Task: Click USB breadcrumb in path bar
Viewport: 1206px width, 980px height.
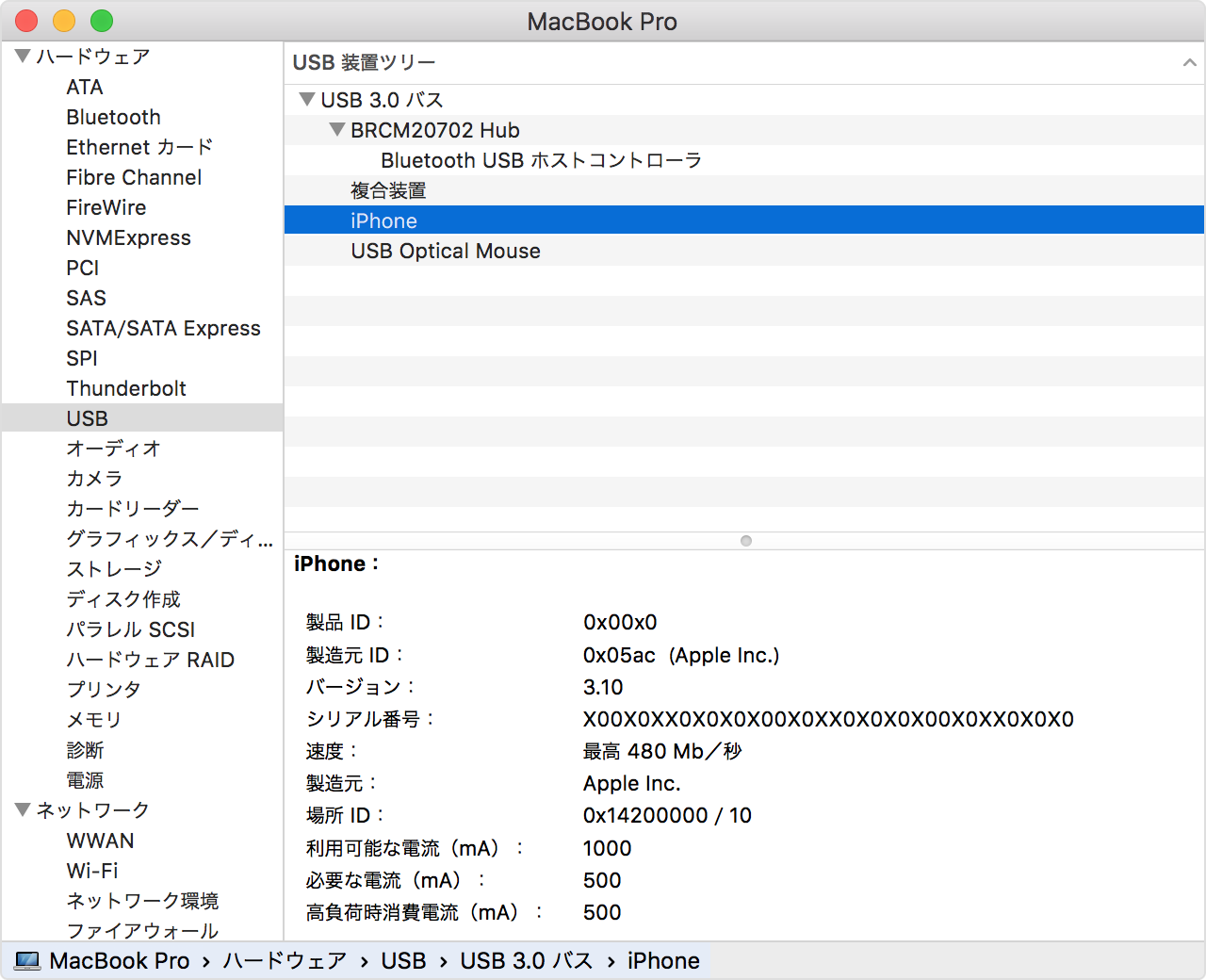Action: pyautogui.click(x=403, y=960)
